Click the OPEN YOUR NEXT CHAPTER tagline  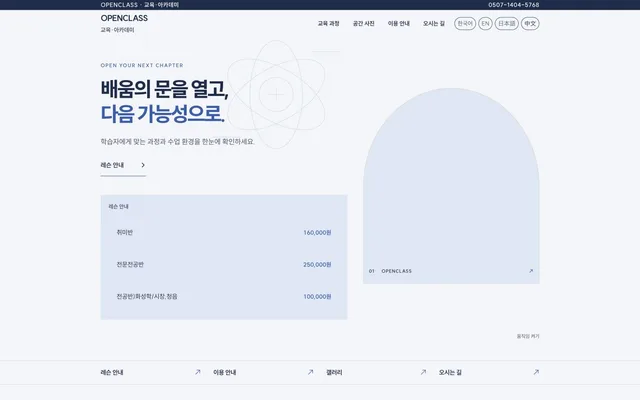[142, 65]
